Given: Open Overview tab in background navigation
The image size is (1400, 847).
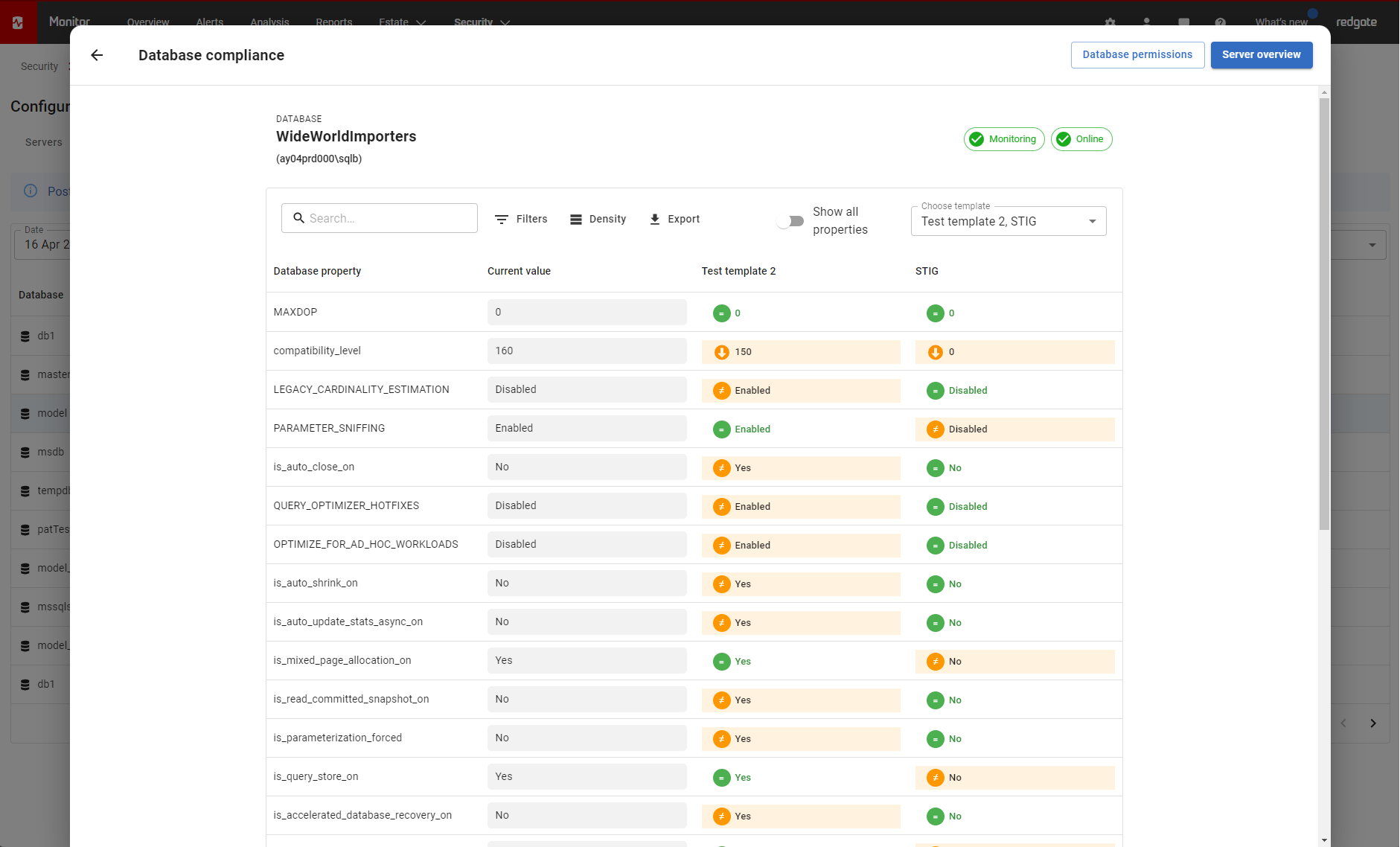Looking at the screenshot, I should pyautogui.click(x=148, y=22).
